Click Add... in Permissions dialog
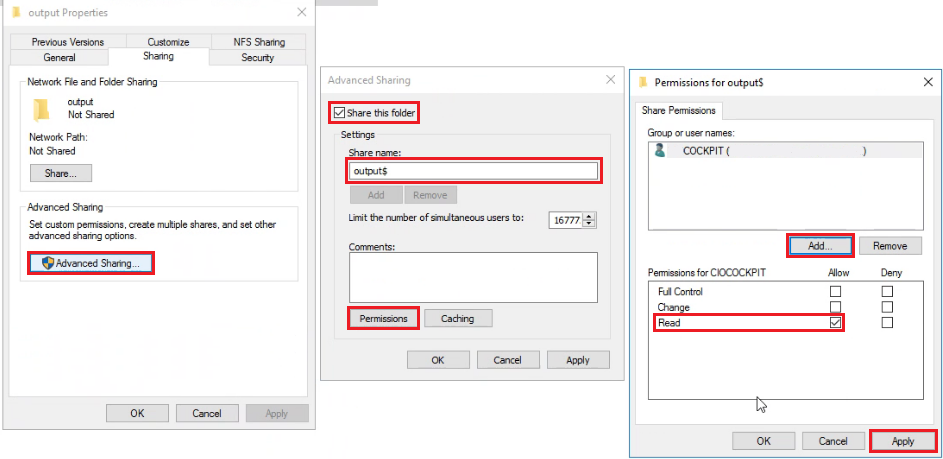943x459 pixels. click(x=820, y=245)
